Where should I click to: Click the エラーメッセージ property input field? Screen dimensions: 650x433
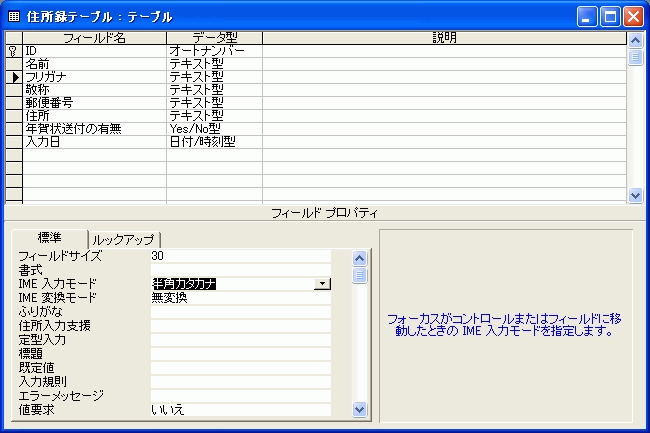pos(241,396)
